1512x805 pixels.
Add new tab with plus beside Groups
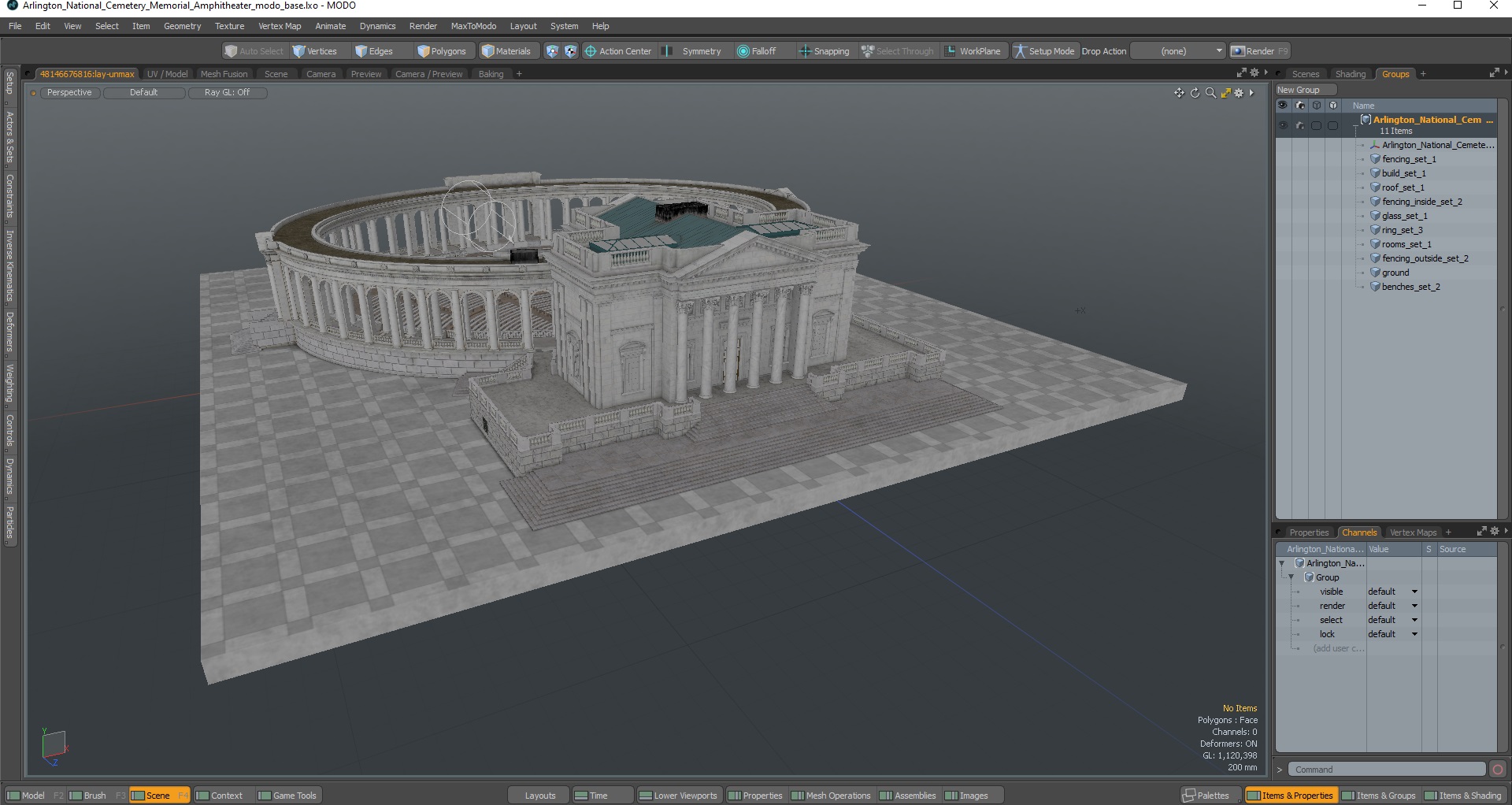tap(1422, 74)
